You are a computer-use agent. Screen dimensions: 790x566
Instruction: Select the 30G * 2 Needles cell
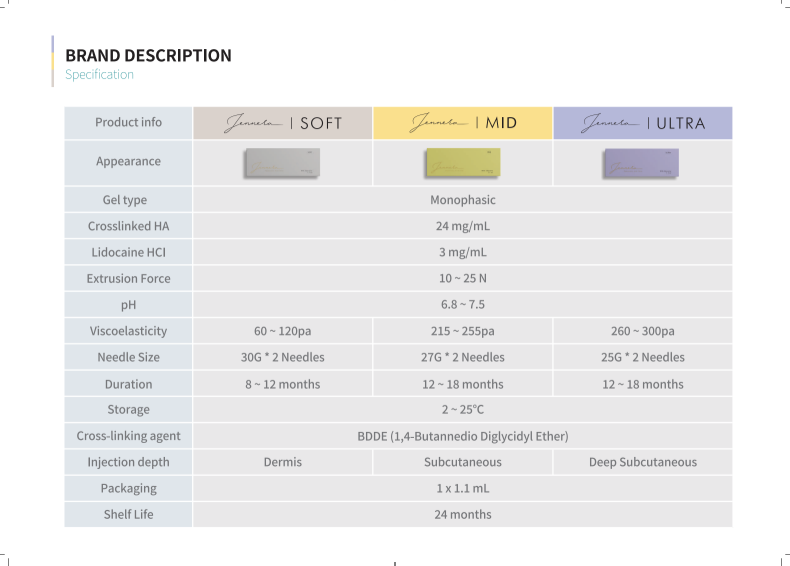283,357
